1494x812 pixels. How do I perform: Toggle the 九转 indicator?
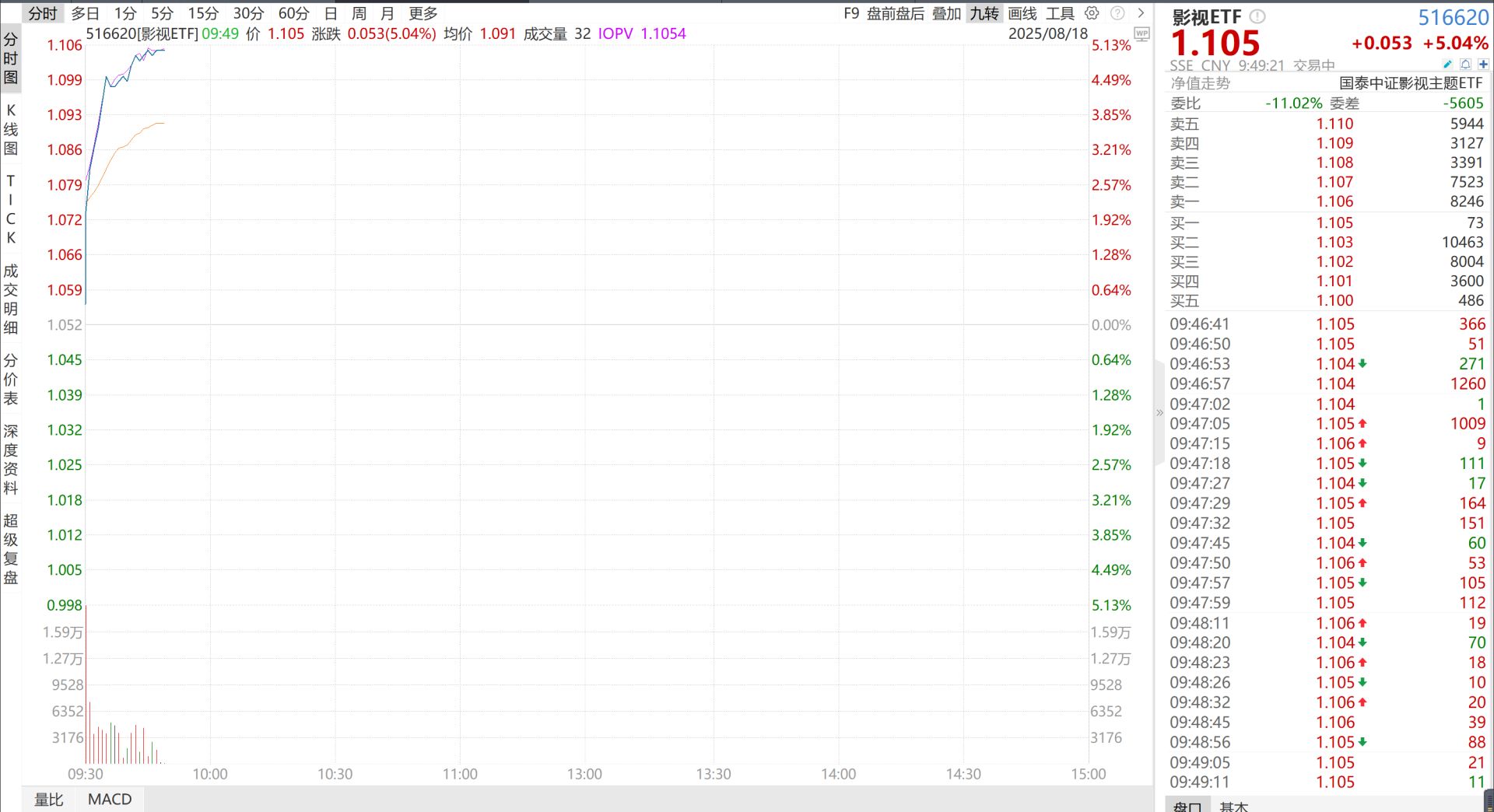[x=984, y=13]
